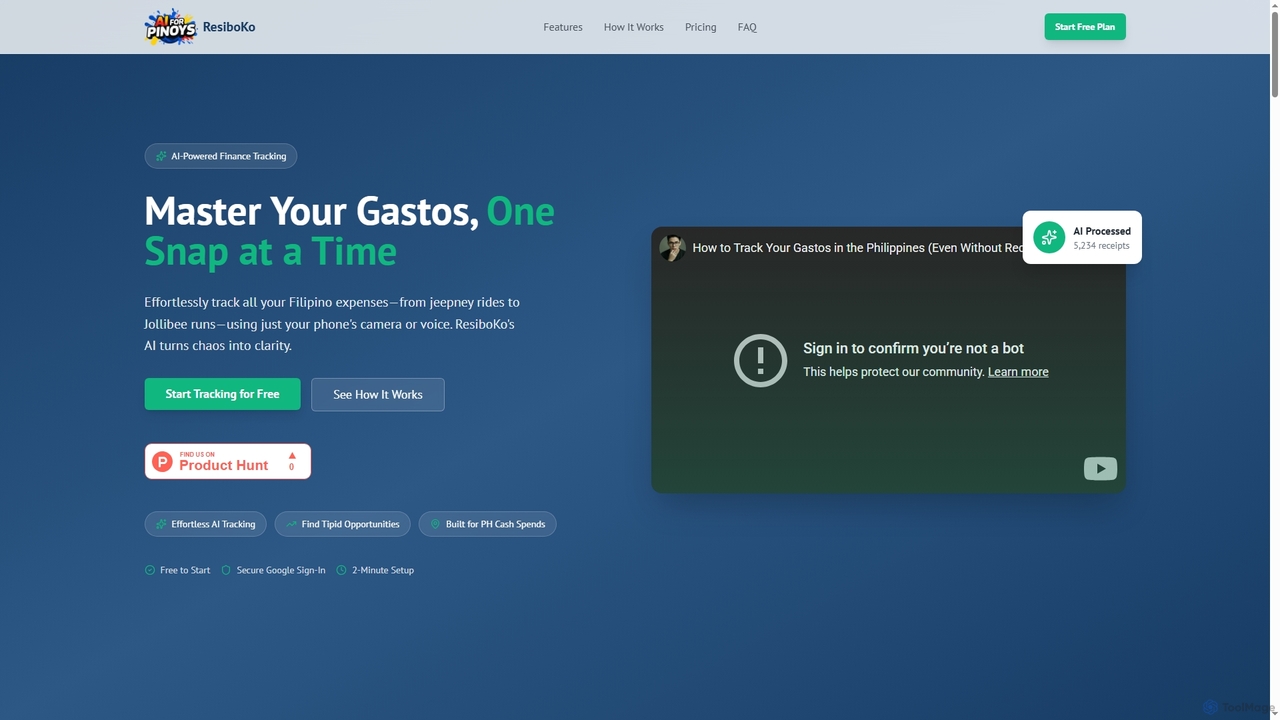Click the location pin icon in Built for PH Cash Spends
The width and height of the screenshot is (1280, 720).
[435, 524]
